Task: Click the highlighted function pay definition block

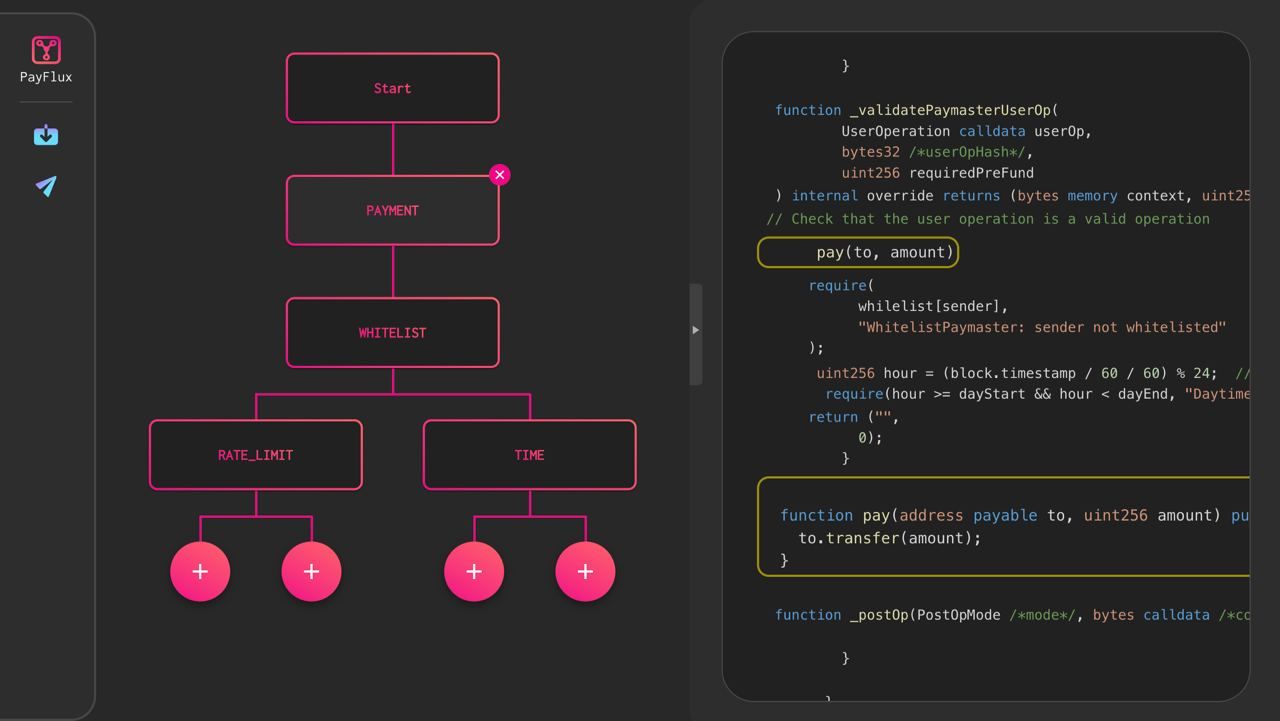Action: tap(1004, 527)
